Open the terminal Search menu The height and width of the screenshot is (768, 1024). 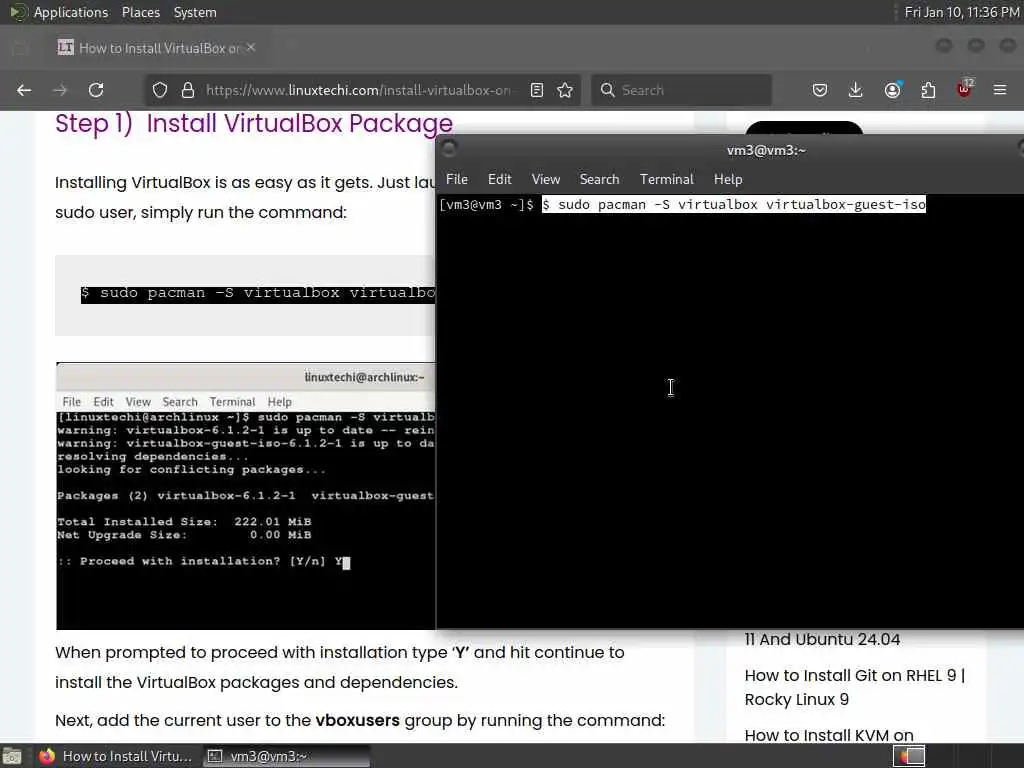599,179
